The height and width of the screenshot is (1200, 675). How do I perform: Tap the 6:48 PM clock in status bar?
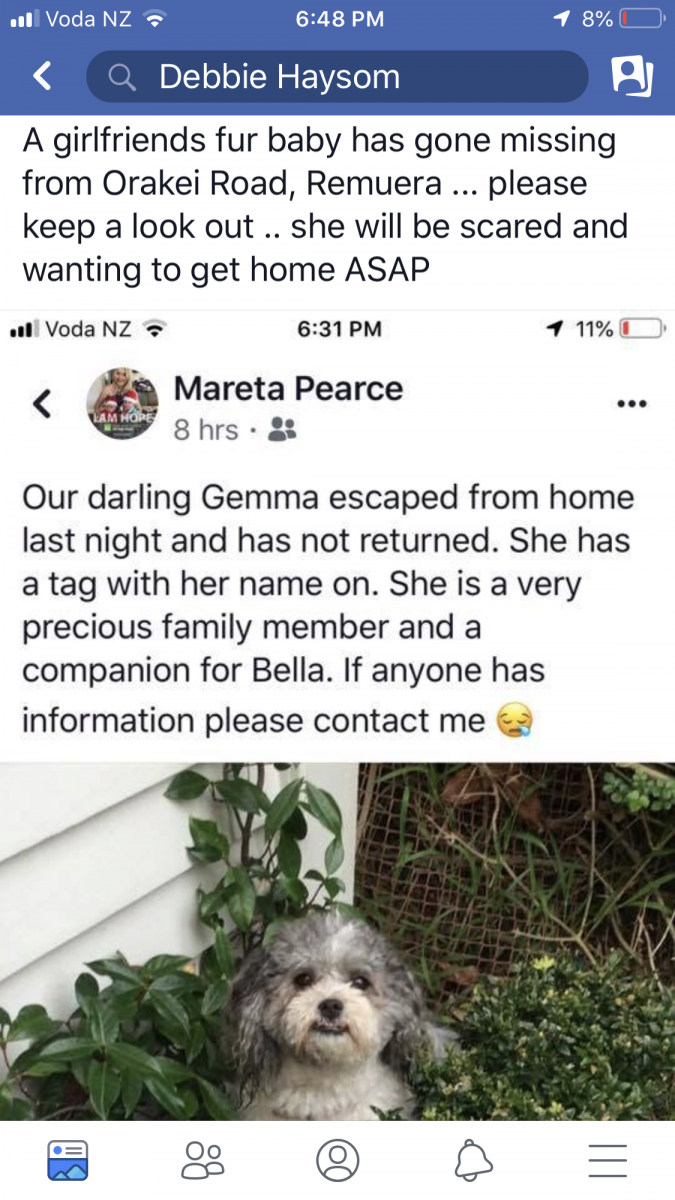340,19
